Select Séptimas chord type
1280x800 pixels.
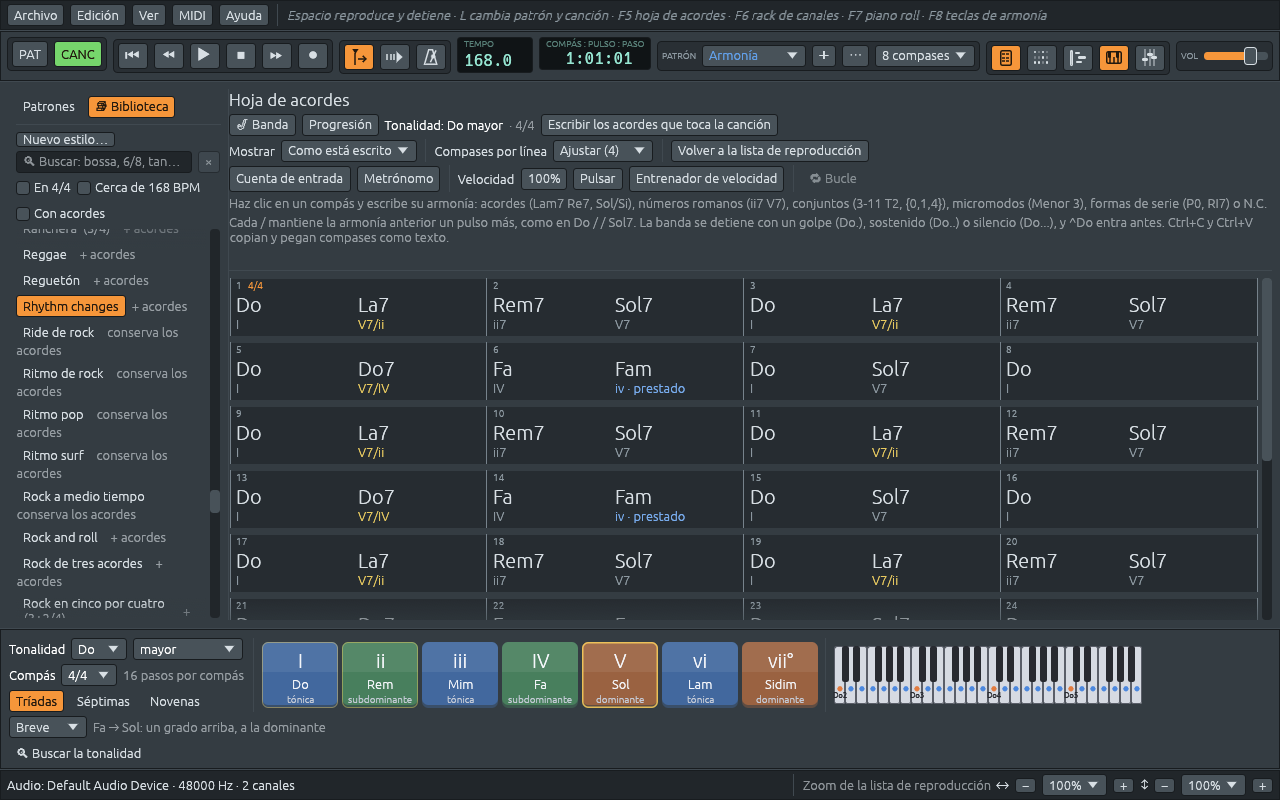point(103,702)
